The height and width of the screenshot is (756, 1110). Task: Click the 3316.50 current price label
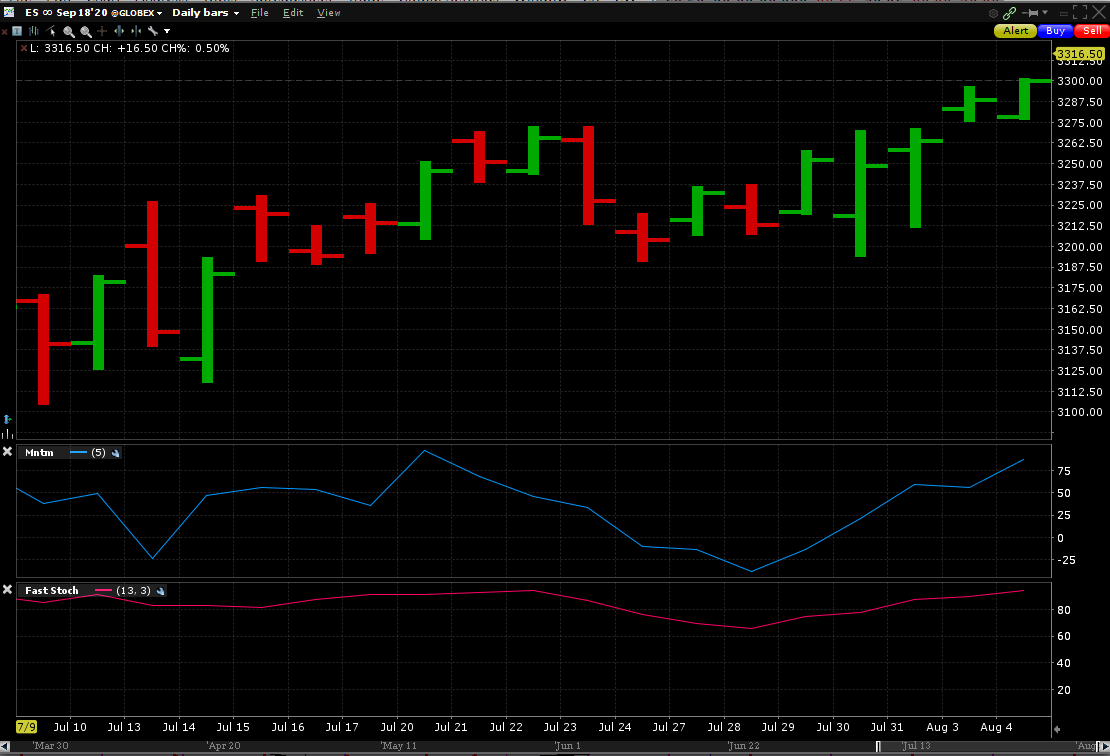(x=1080, y=54)
